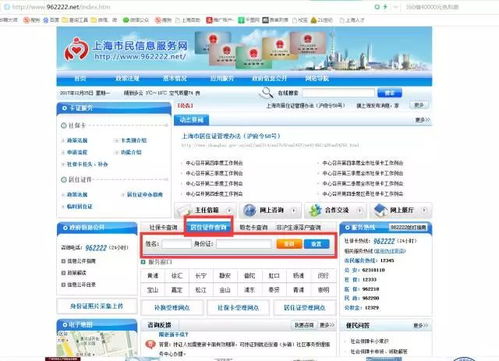Open the 962222拨打指南 link
The width and height of the screenshot is (499, 361).
click(x=408, y=227)
